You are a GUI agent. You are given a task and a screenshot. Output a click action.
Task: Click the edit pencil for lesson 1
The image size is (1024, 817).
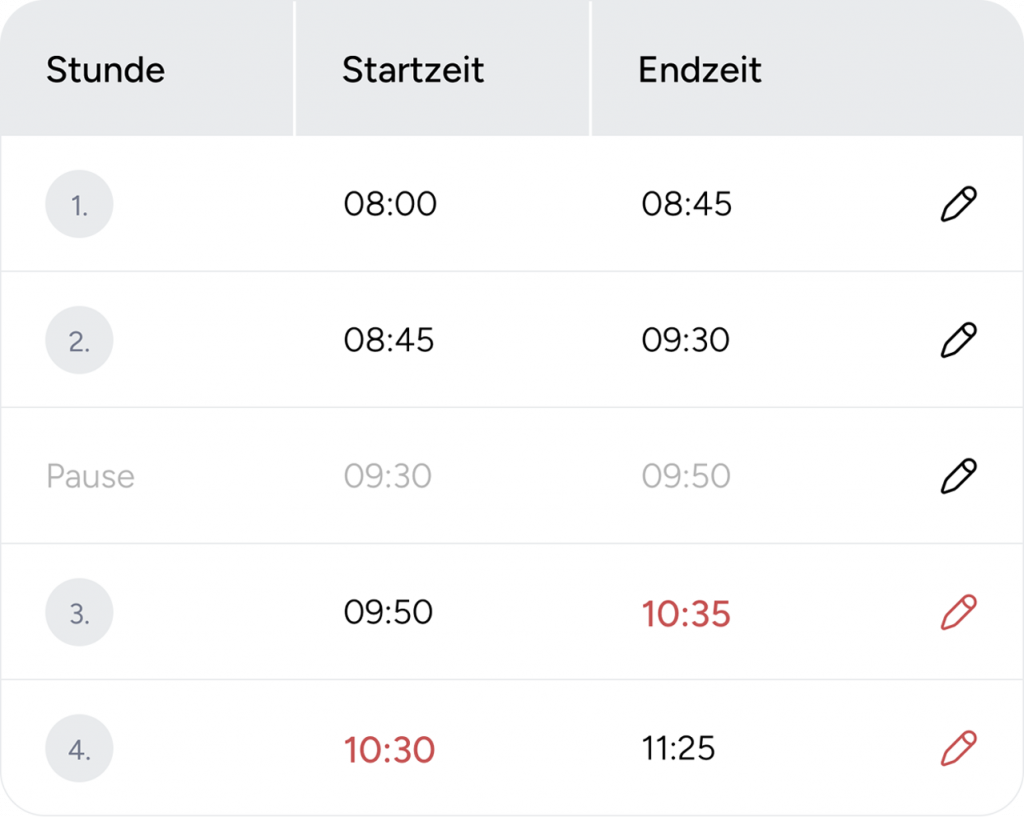pos(958,204)
